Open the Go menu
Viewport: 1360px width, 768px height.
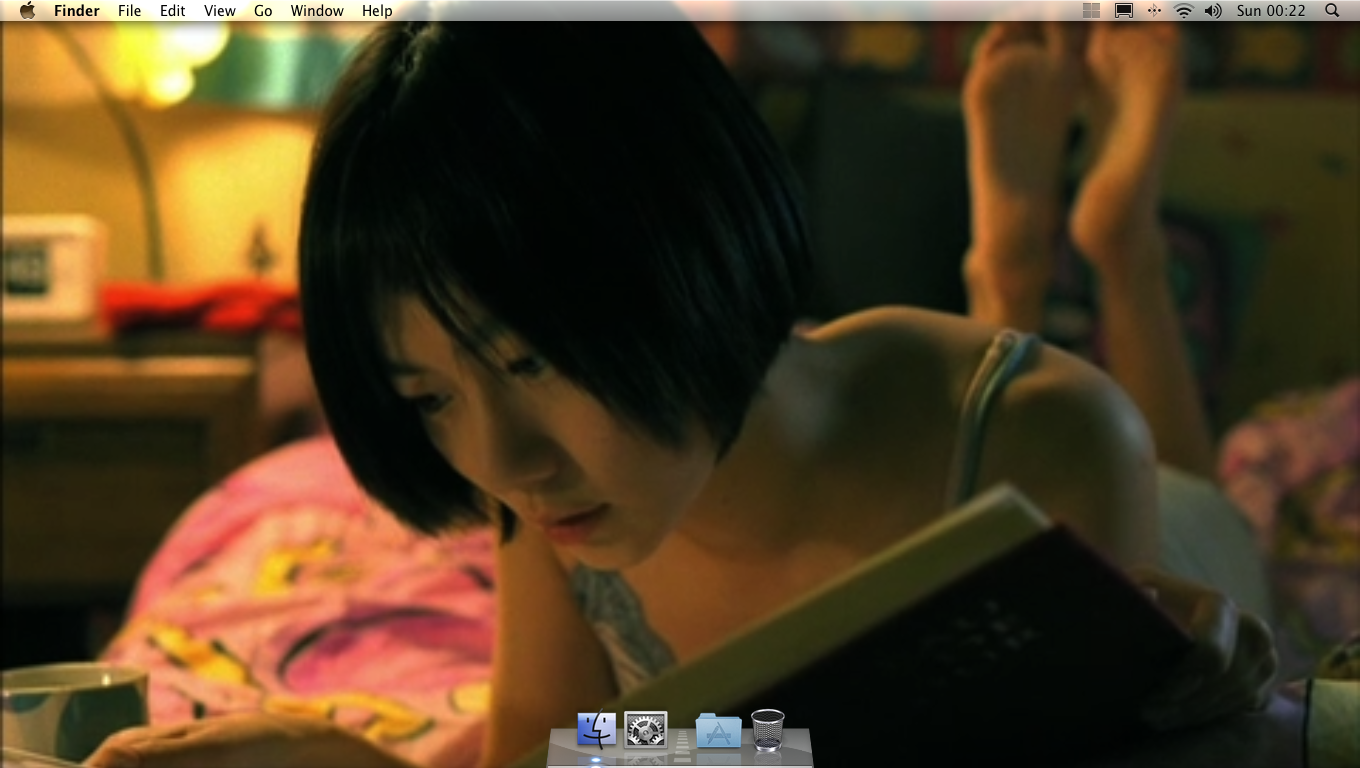263,10
